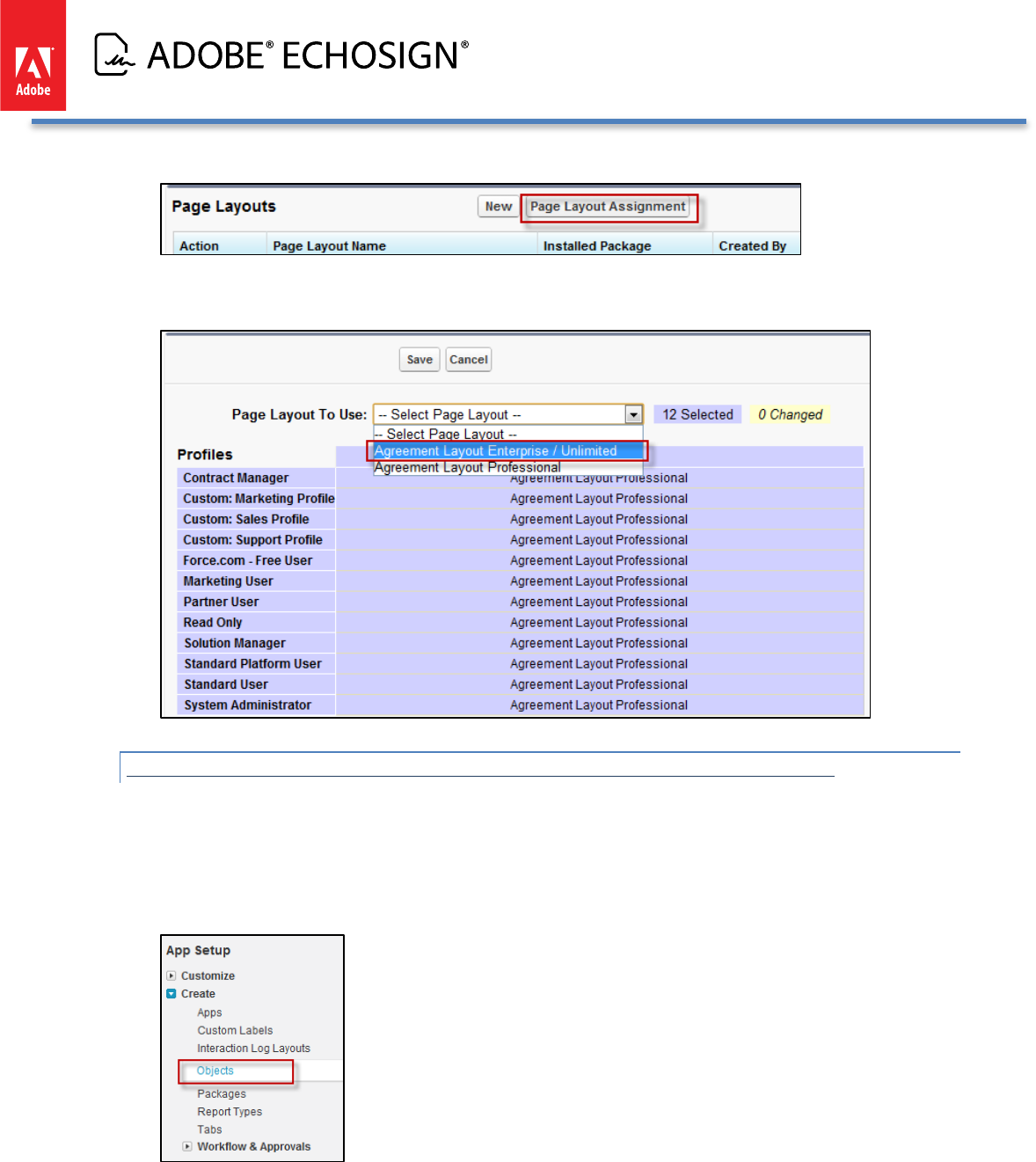Open Interaction Log Layouts link

tap(253, 1049)
